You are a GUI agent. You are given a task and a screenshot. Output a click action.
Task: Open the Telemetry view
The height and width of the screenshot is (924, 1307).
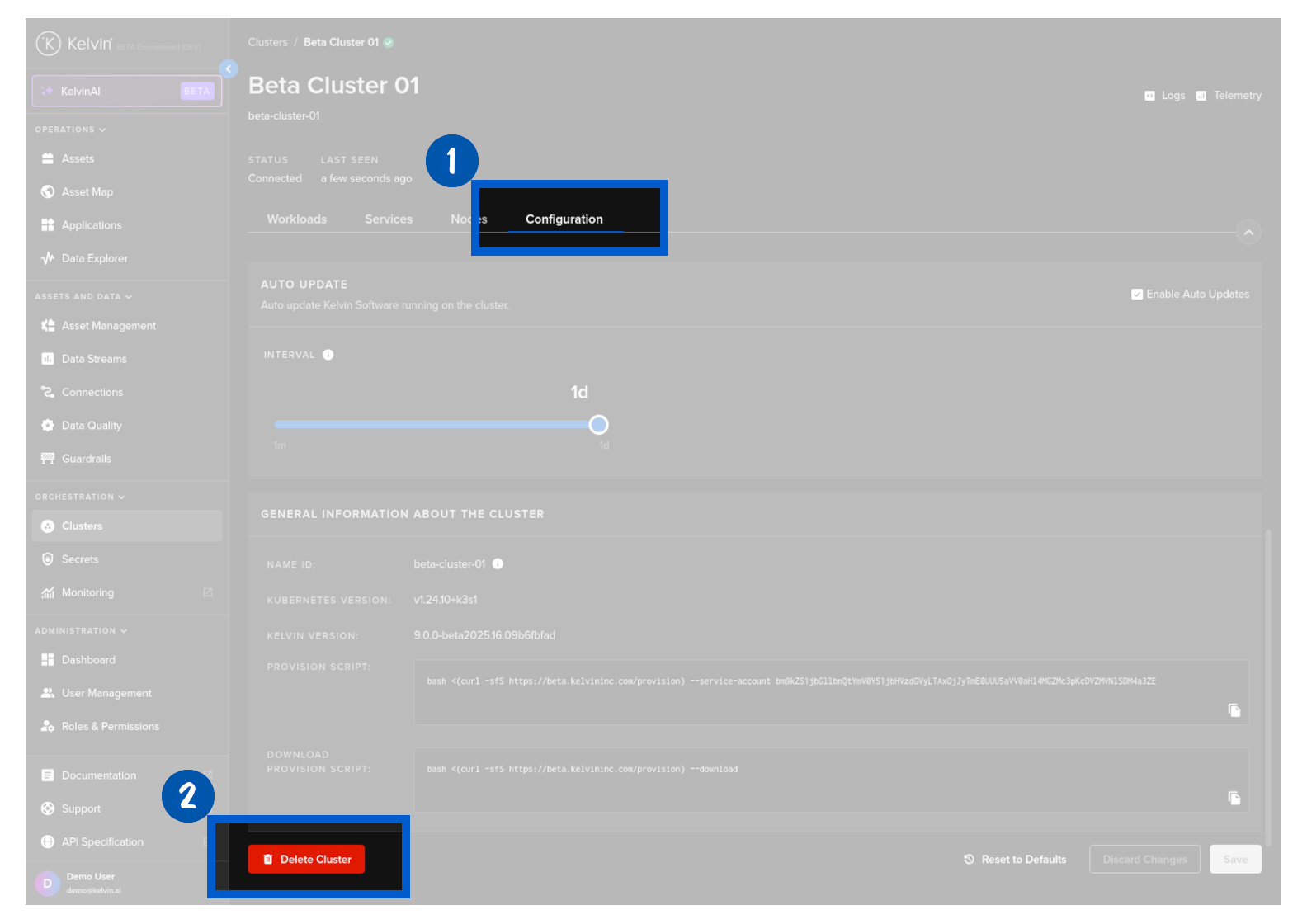(1229, 96)
